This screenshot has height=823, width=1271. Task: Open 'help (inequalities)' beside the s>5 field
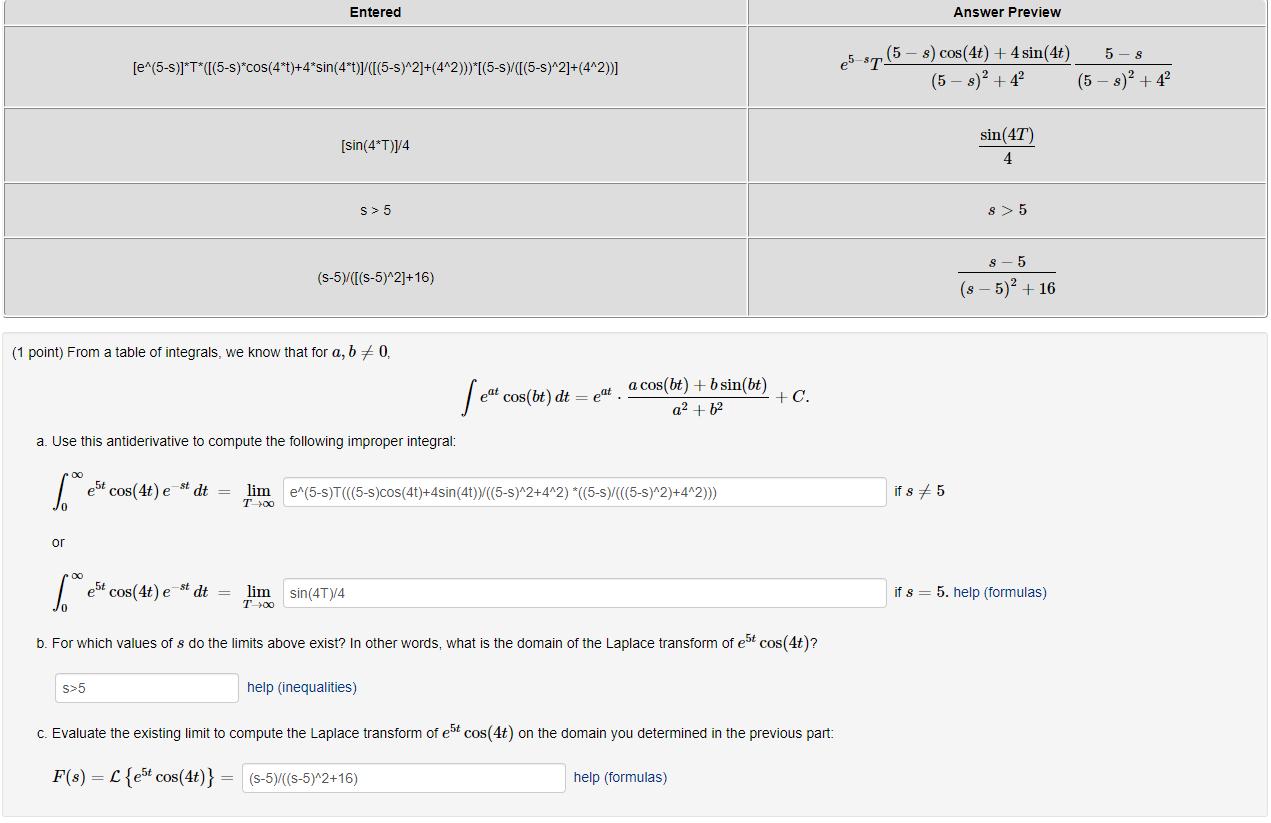coord(301,687)
